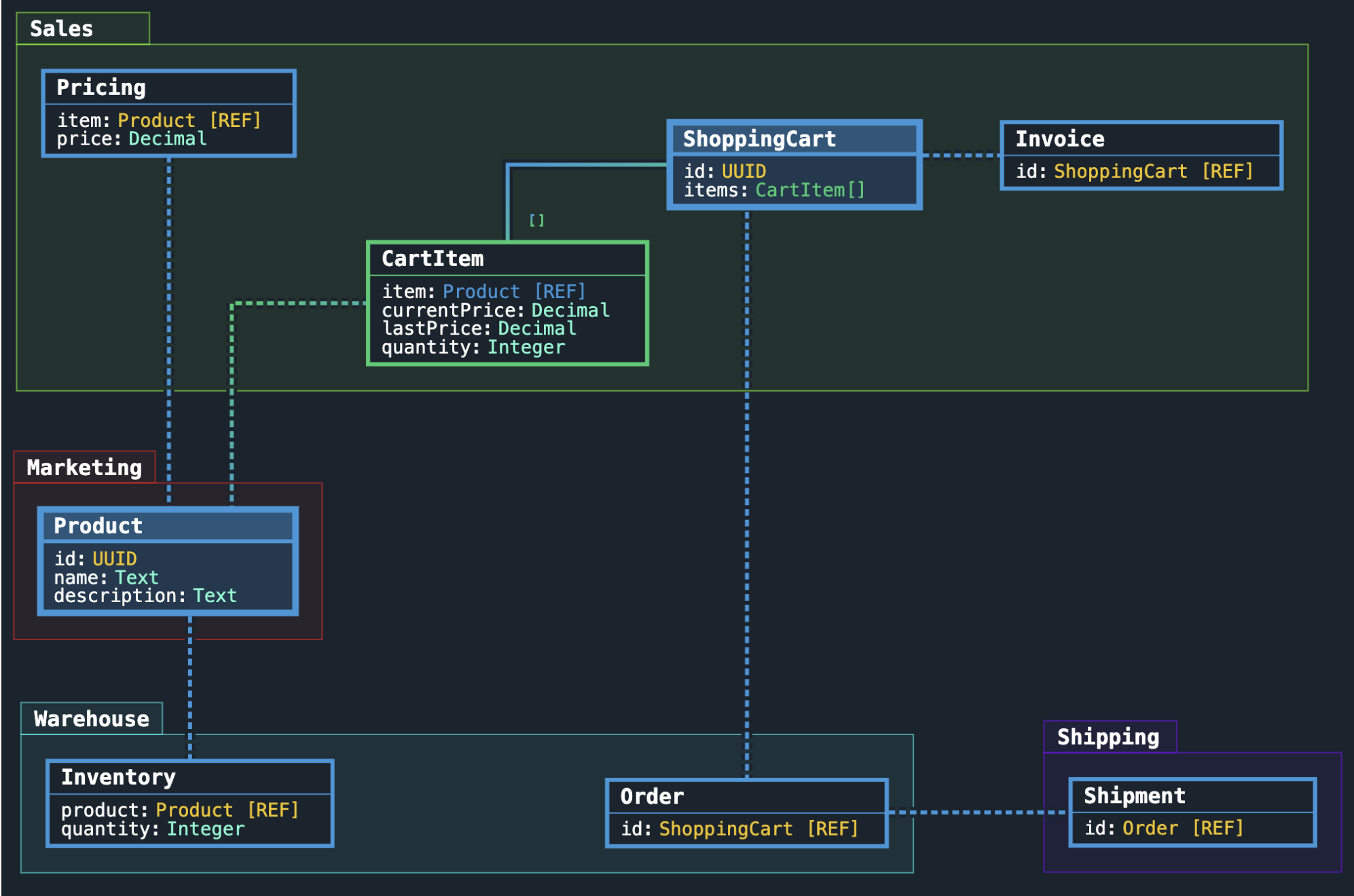The height and width of the screenshot is (896, 1354).
Task: Click the Marketing group label
Action: pyautogui.click(x=84, y=467)
